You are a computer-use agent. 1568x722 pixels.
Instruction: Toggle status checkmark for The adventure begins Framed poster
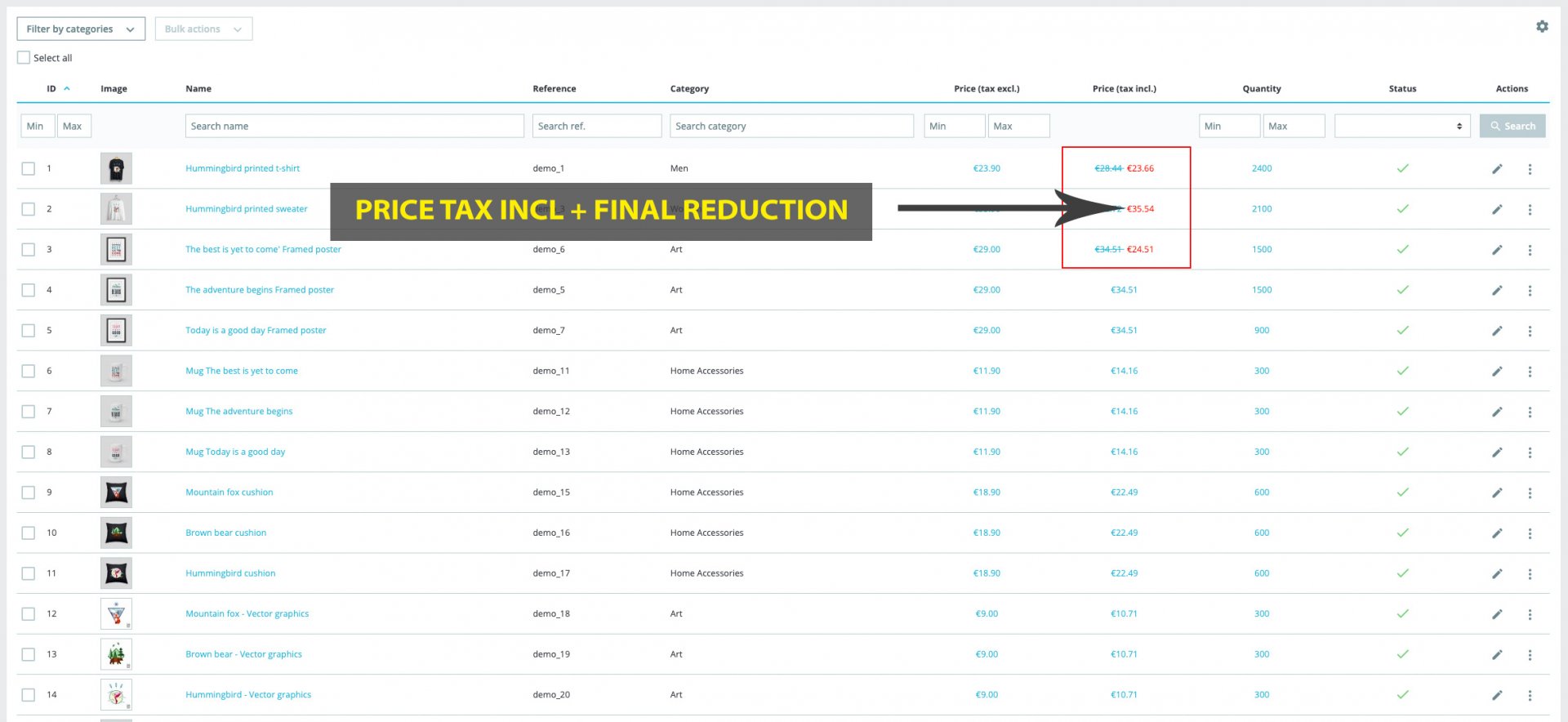(x=1402, y=290)
